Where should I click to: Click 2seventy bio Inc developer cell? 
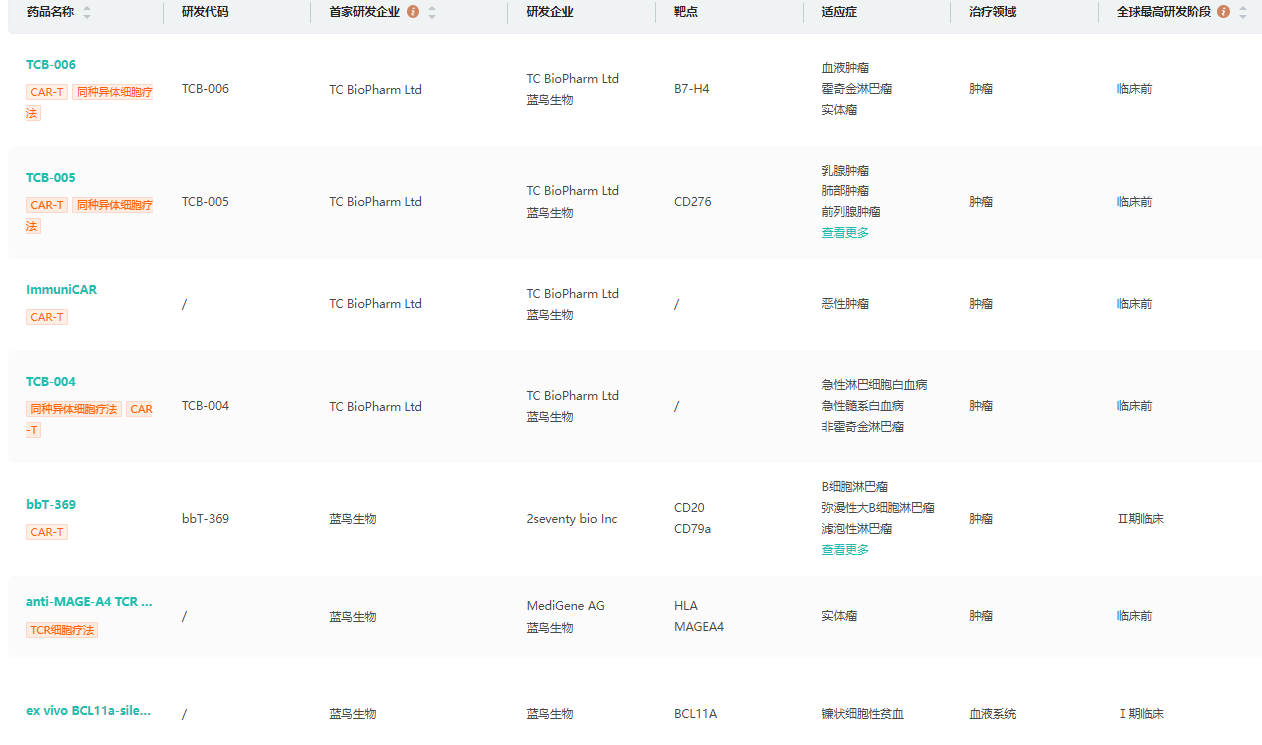coord(572,519)
